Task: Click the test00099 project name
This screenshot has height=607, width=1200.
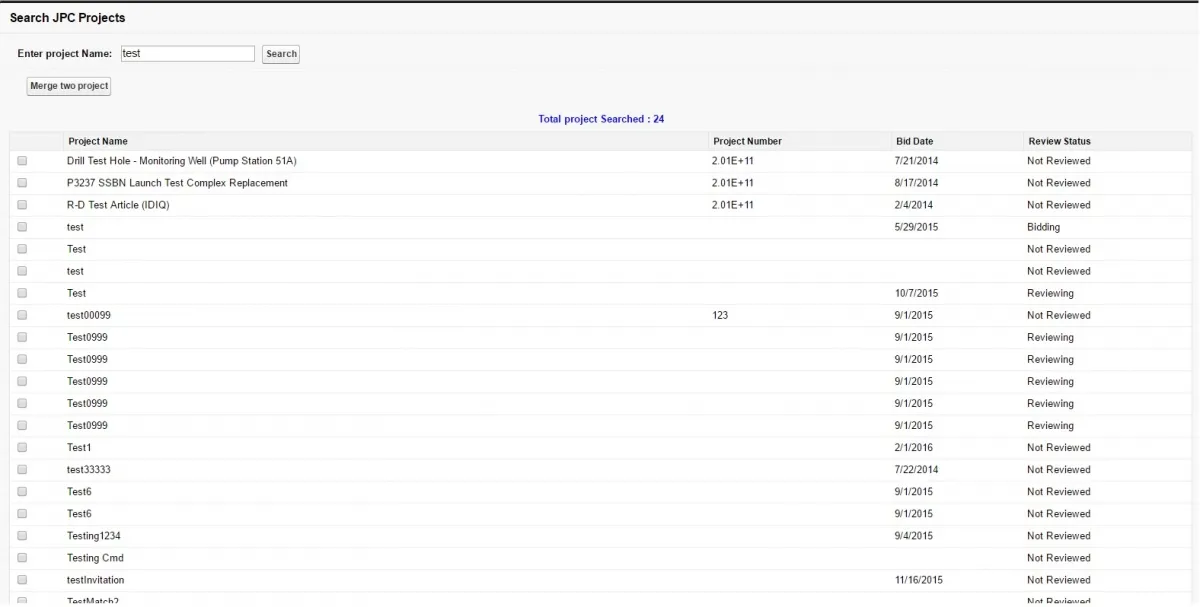Action: 89,315
